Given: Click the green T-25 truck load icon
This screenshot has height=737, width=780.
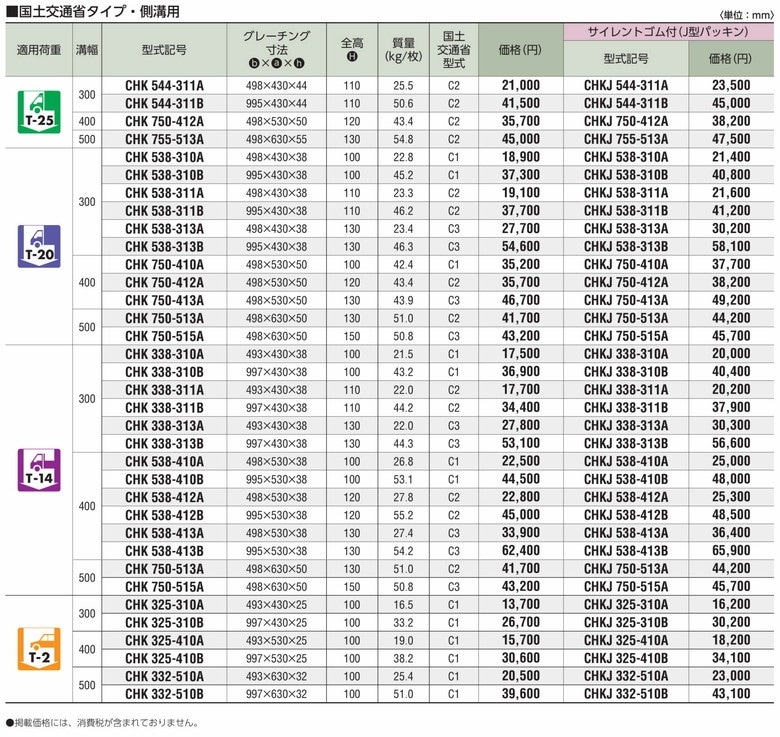Looking at the screenshot, I should pyautogui.click(x=39, y=110).
